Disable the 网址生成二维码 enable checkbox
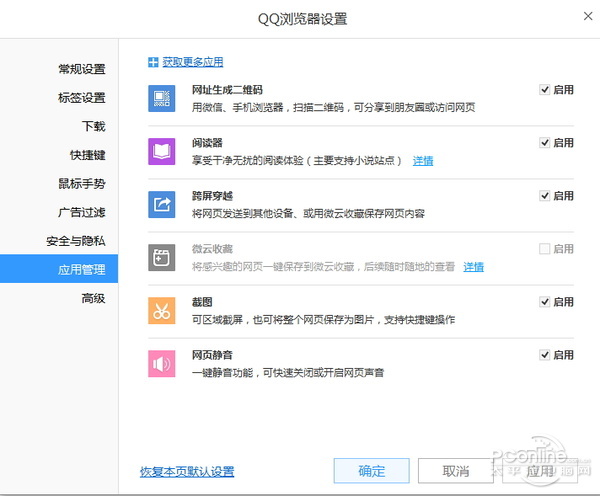 point(545,90)
